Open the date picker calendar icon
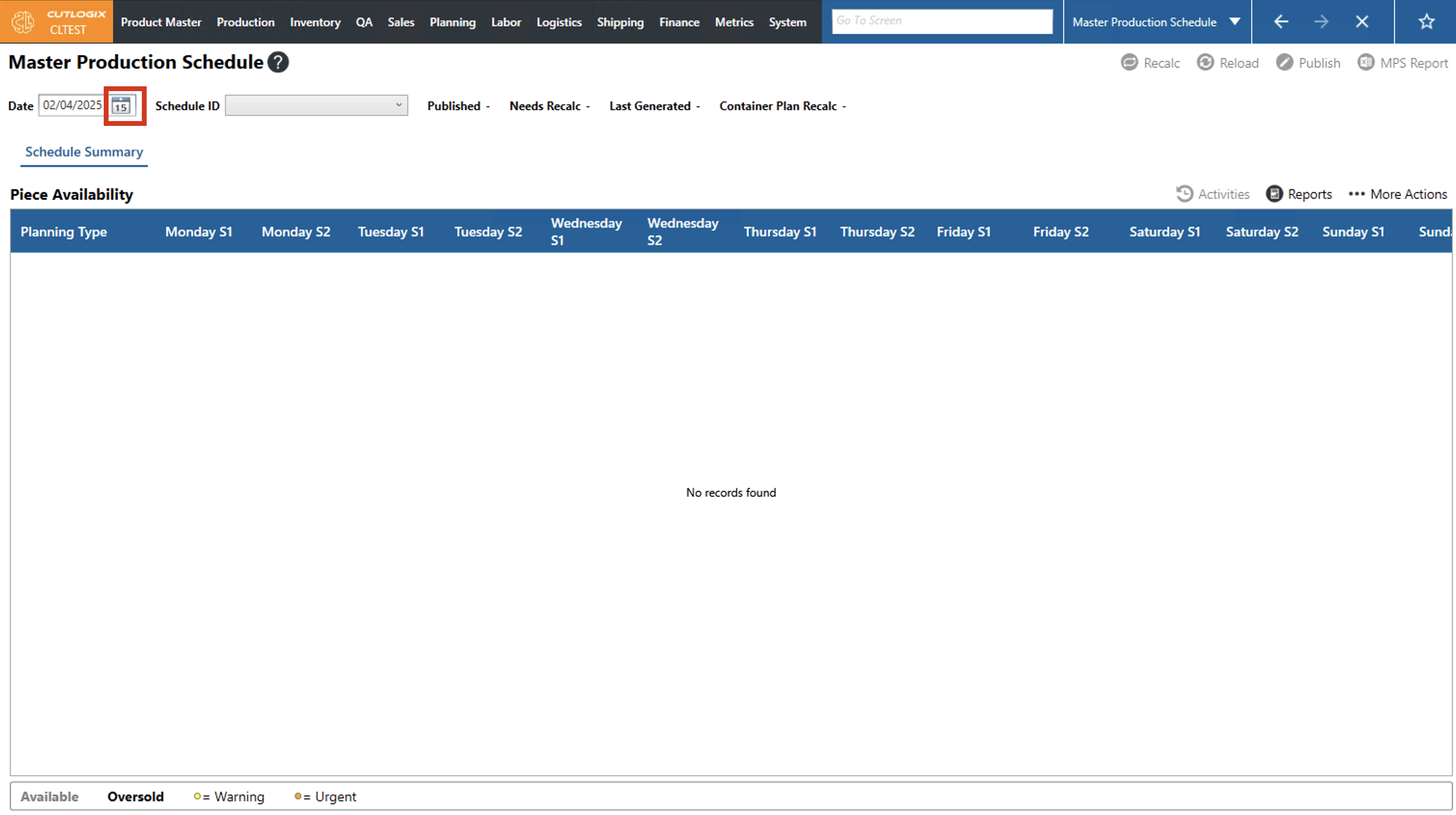 tap(121, 106)
